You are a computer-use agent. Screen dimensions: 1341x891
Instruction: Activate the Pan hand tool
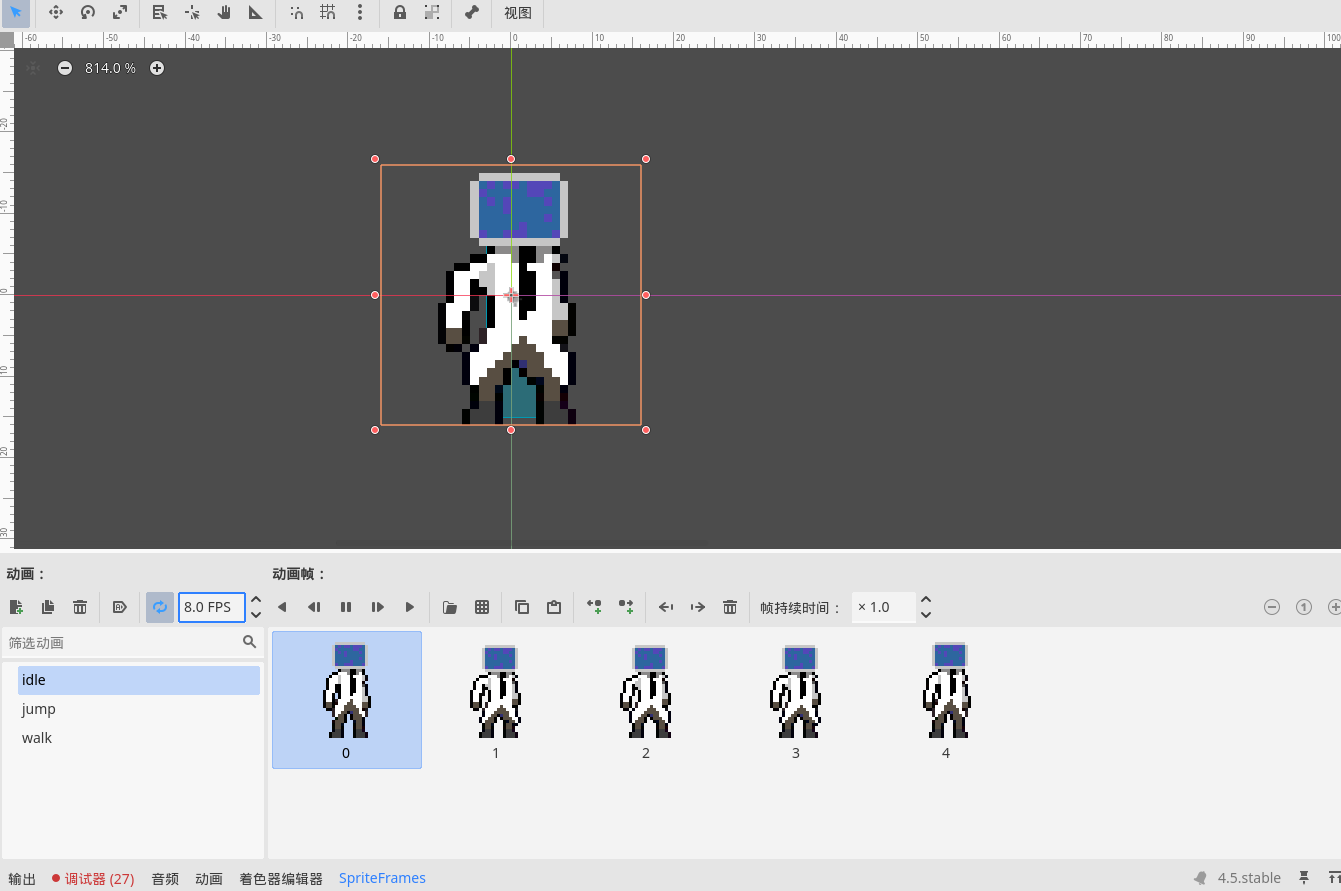[x=224, y=13]
